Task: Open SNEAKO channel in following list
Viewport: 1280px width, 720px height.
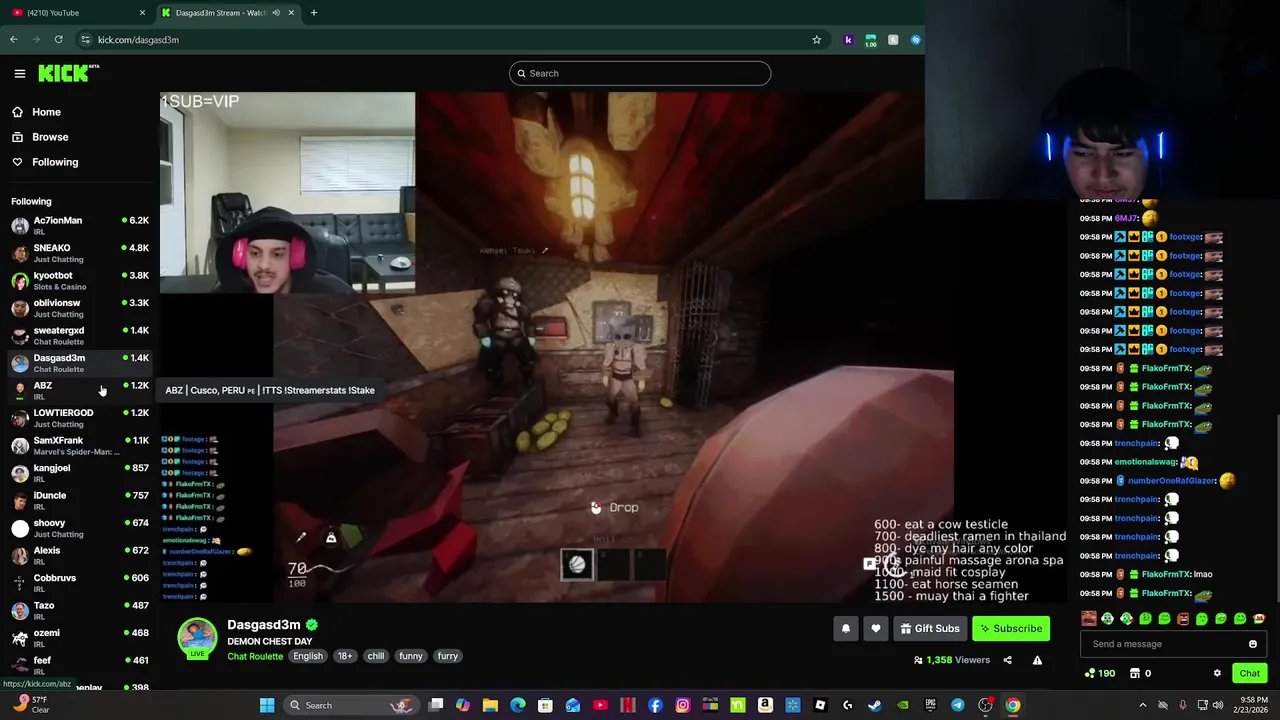Action: (x=80, y=253)
